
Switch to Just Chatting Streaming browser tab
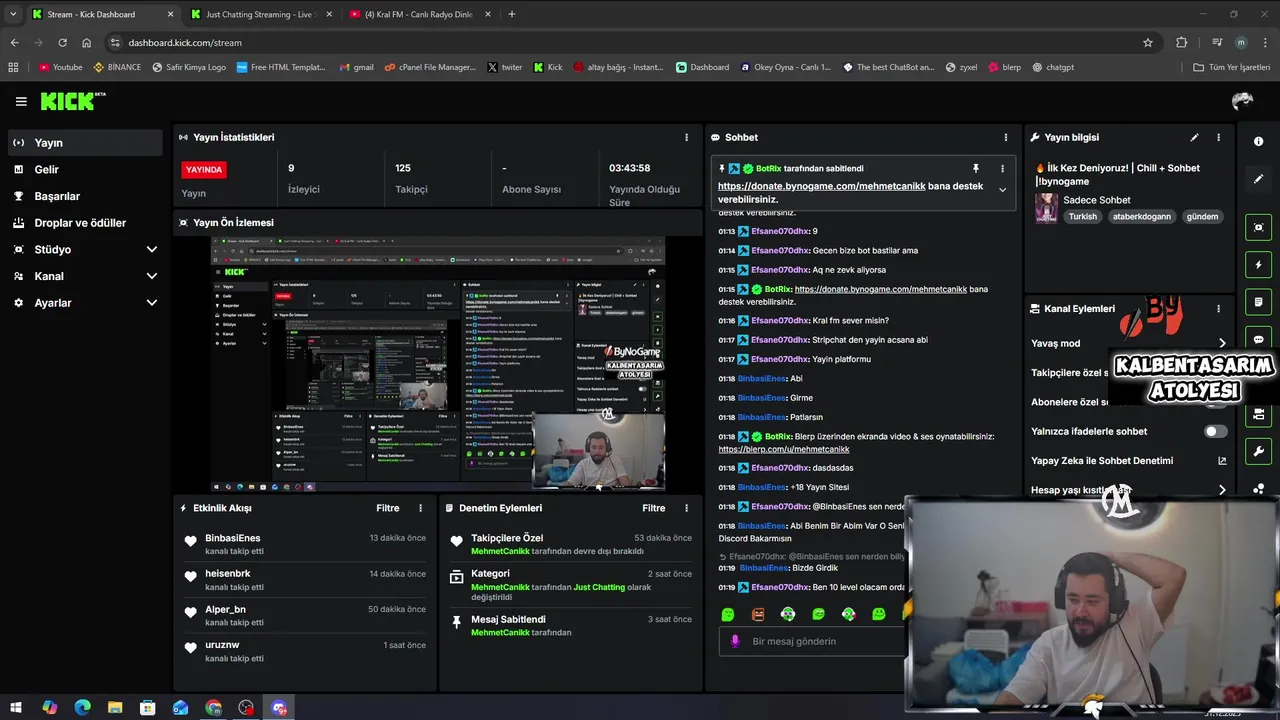[x=261, y=14]
